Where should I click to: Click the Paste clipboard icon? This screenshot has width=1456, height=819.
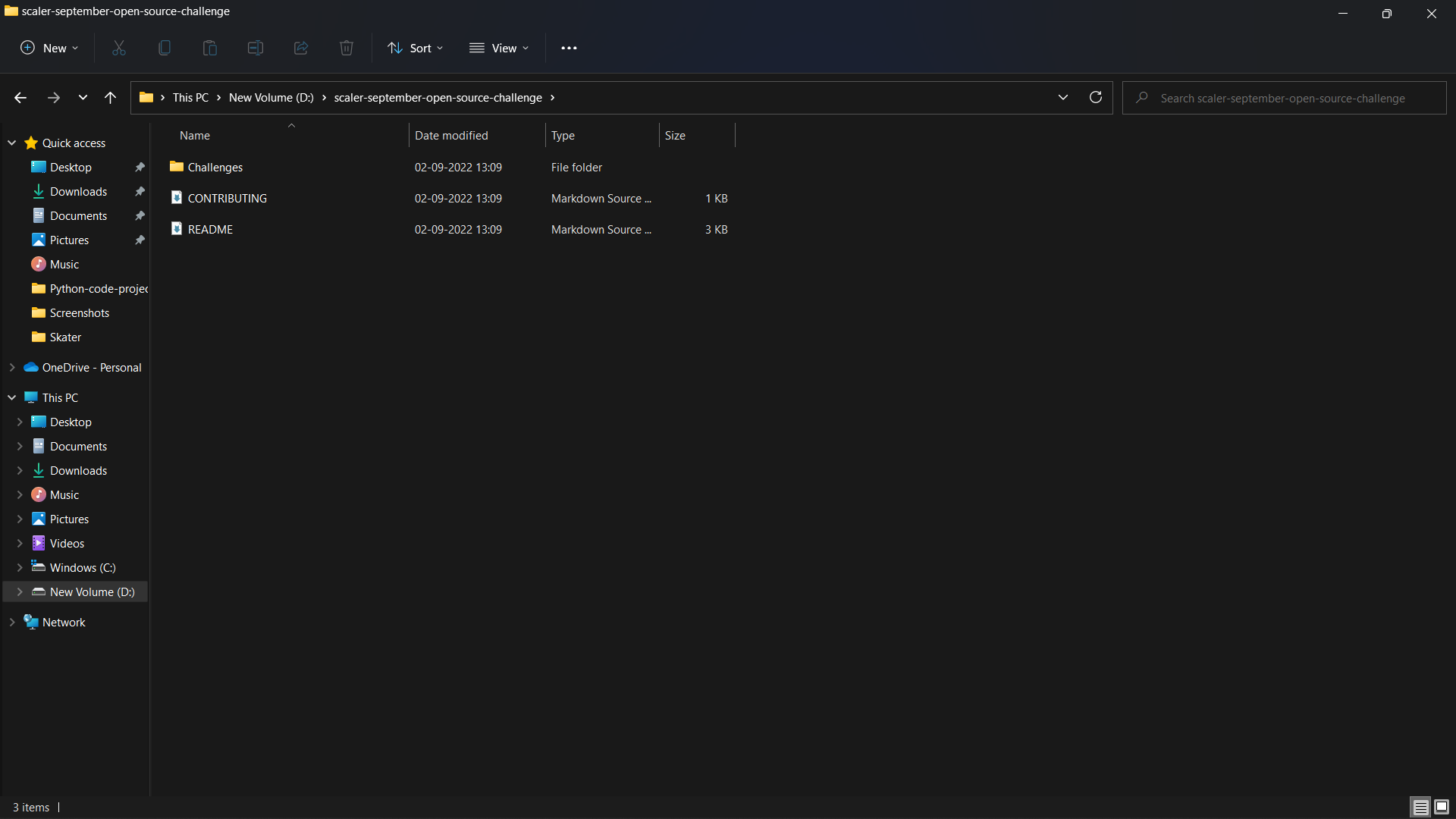tap(210, 48)
